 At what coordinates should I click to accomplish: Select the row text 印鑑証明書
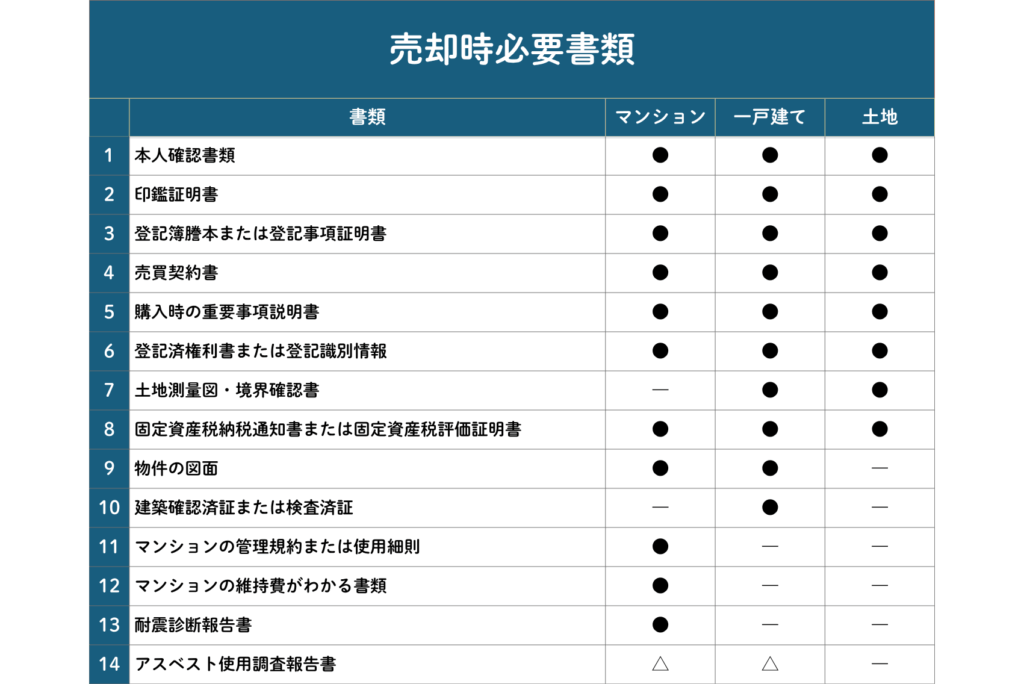click(176, 195)
